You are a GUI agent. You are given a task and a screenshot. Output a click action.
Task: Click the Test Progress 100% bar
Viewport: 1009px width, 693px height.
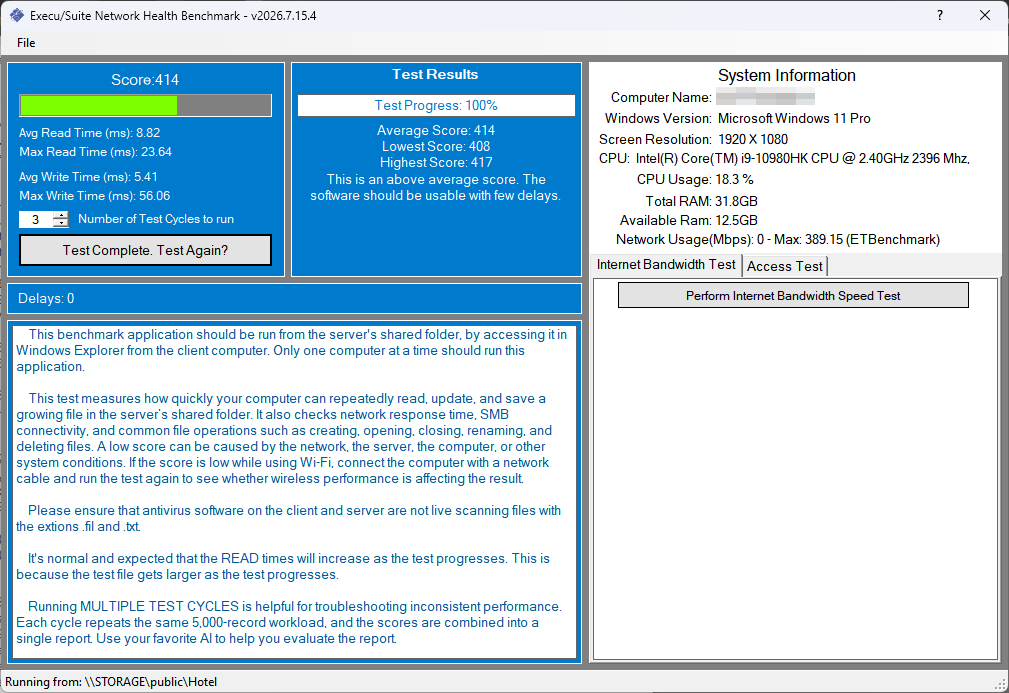coord(436,106)
